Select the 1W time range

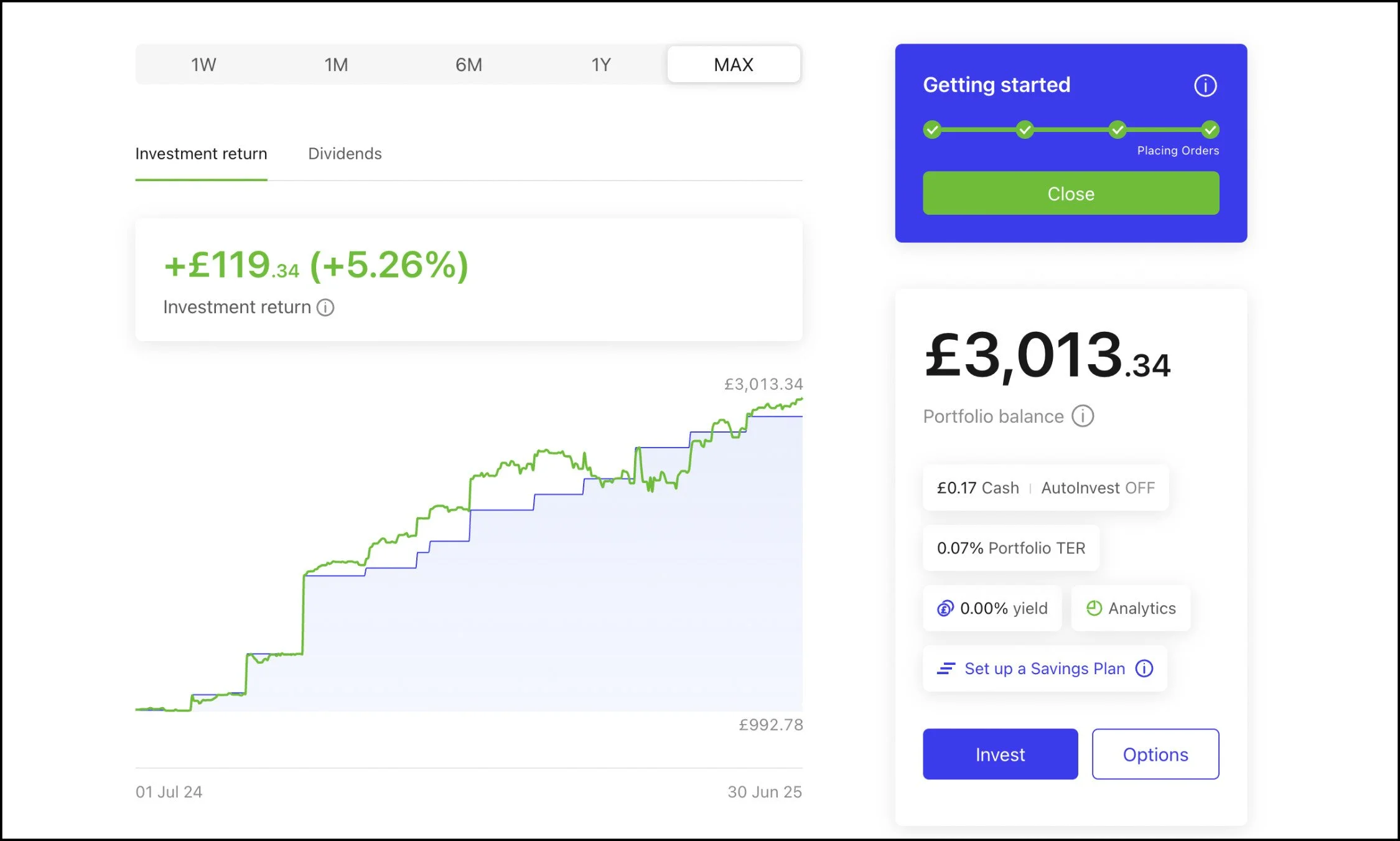pos(203,65)
